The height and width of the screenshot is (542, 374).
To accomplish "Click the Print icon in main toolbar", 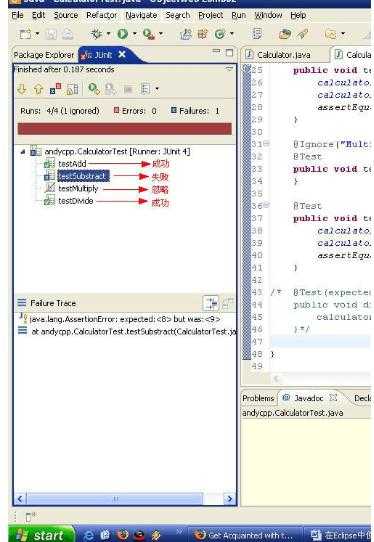I will [x=68, y=34].
